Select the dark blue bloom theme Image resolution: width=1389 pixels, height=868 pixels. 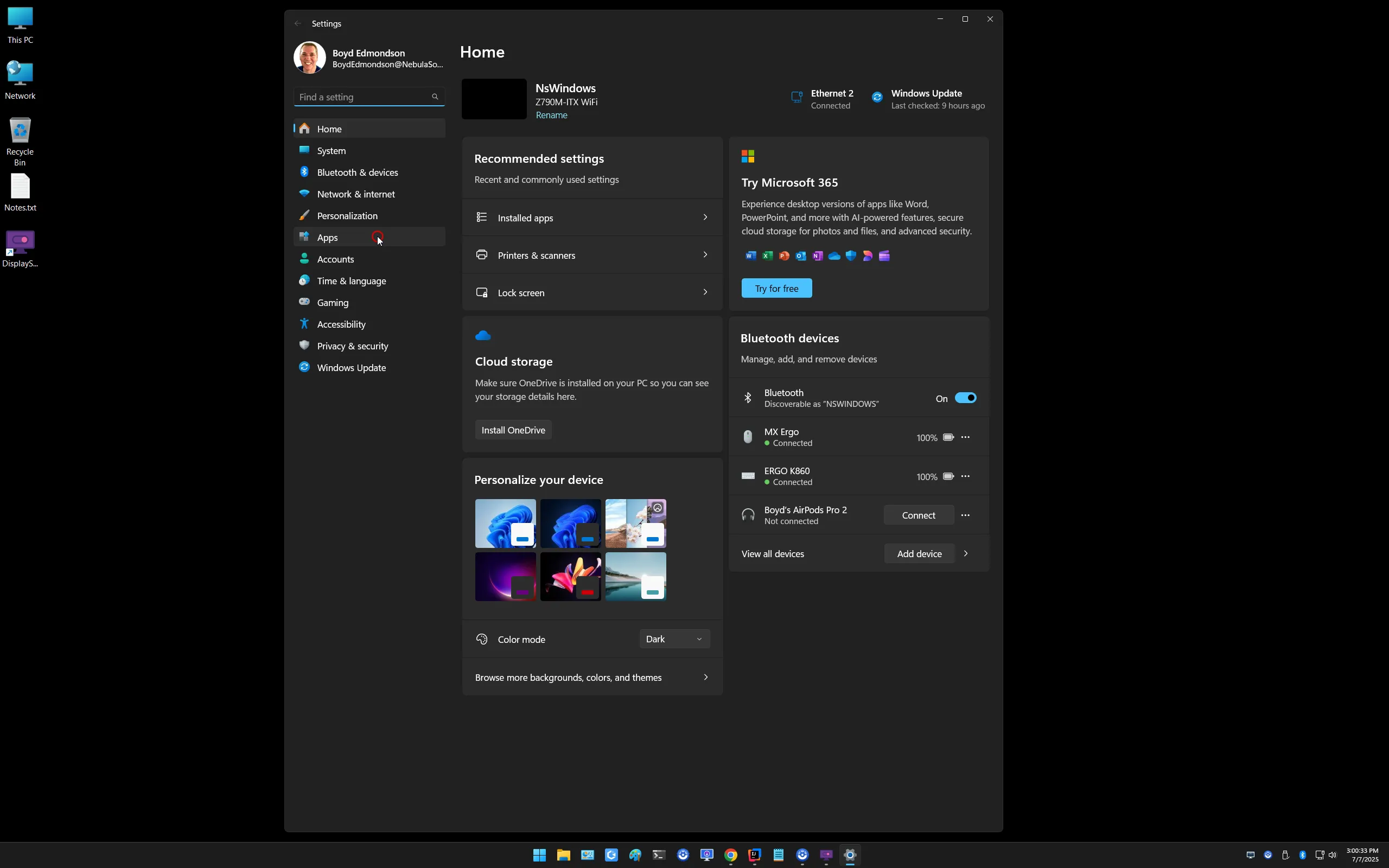click(571, 523)
